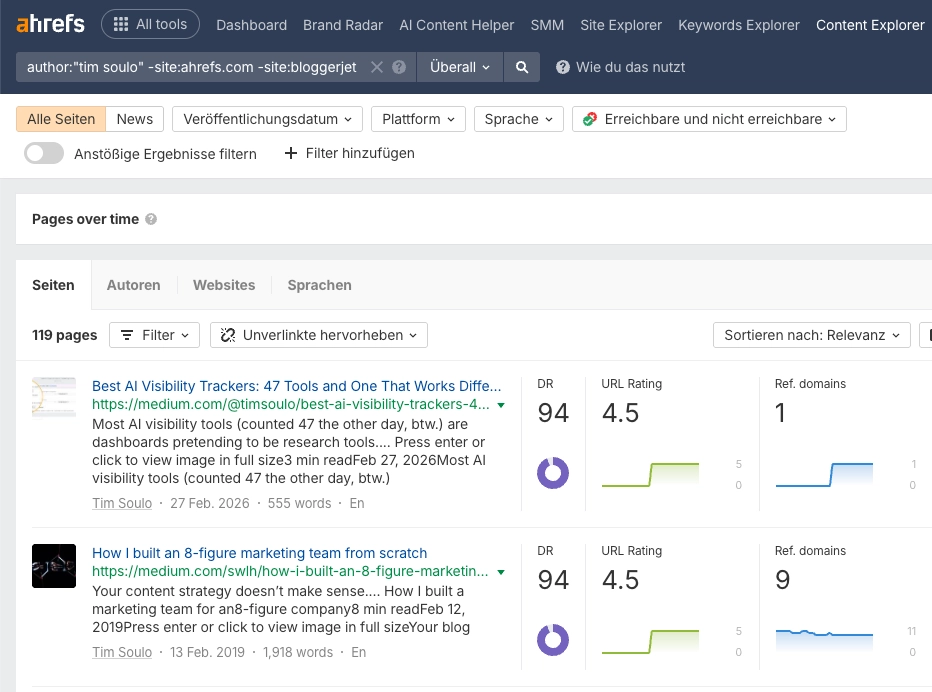
Task: Switch to Site Explorer
Action: click(621, 25)
